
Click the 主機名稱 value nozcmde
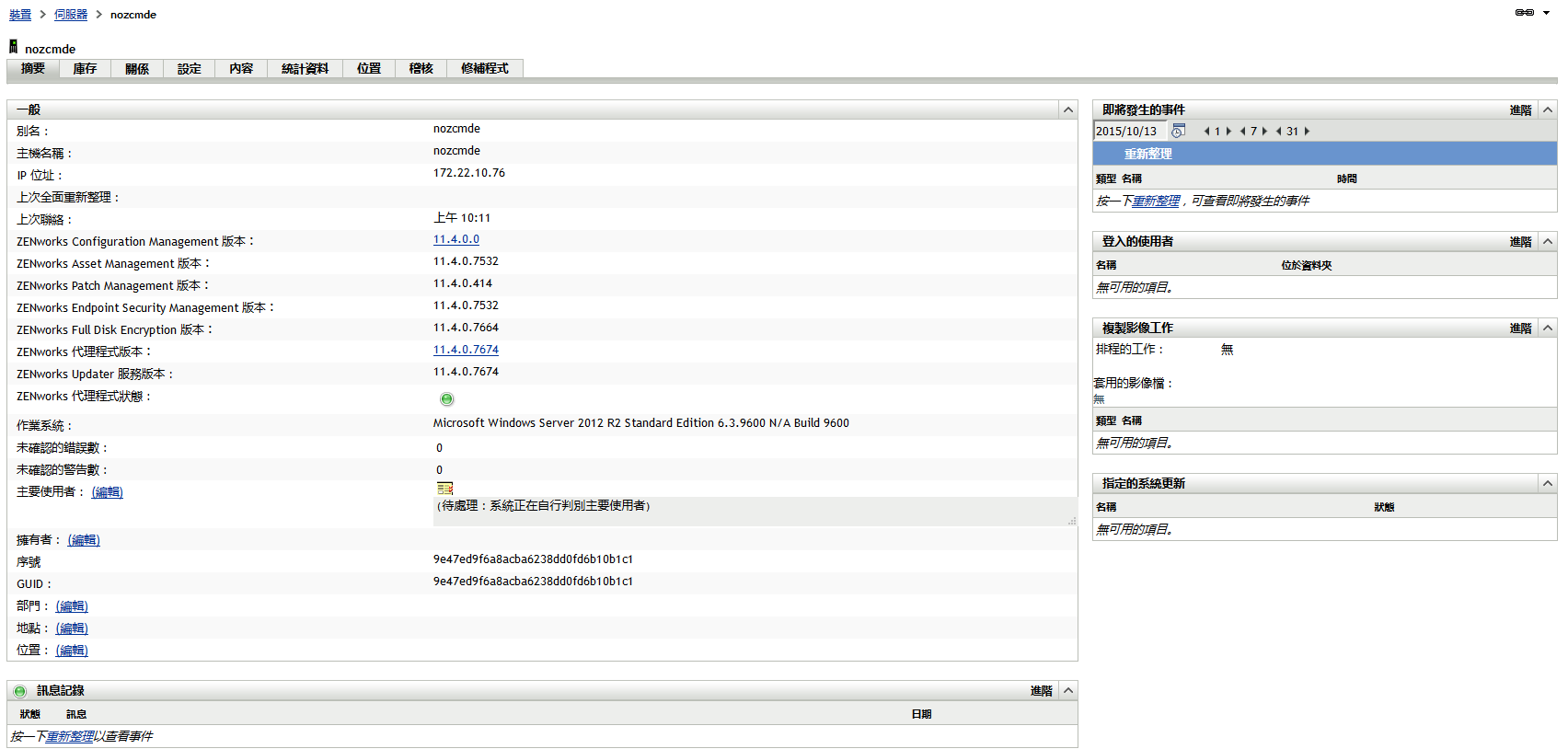[x=456, y=151]
